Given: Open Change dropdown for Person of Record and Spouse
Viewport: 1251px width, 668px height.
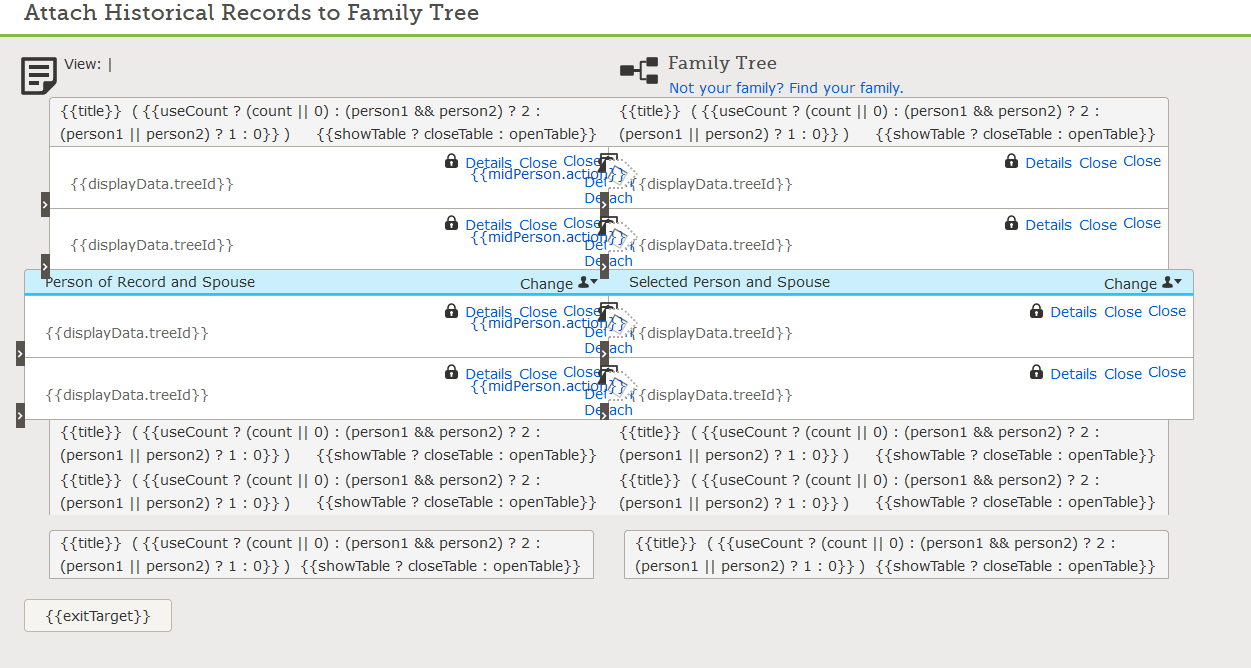Looking at the screenshot, I should [559, 283].
